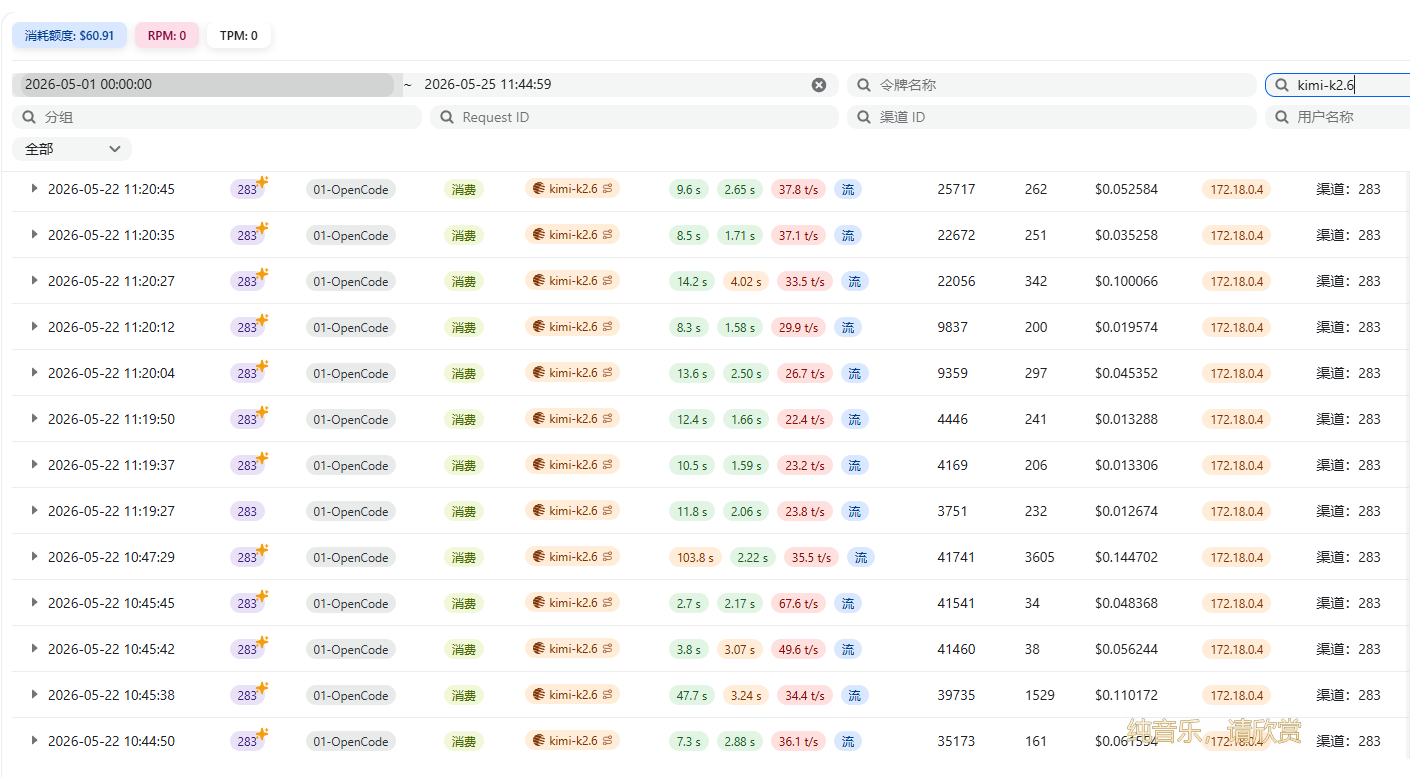Image resolution: width=1410 pixels, height=777 pixels.
Task: Focus the 令牌名称 search field
Action: point(1051,85)
